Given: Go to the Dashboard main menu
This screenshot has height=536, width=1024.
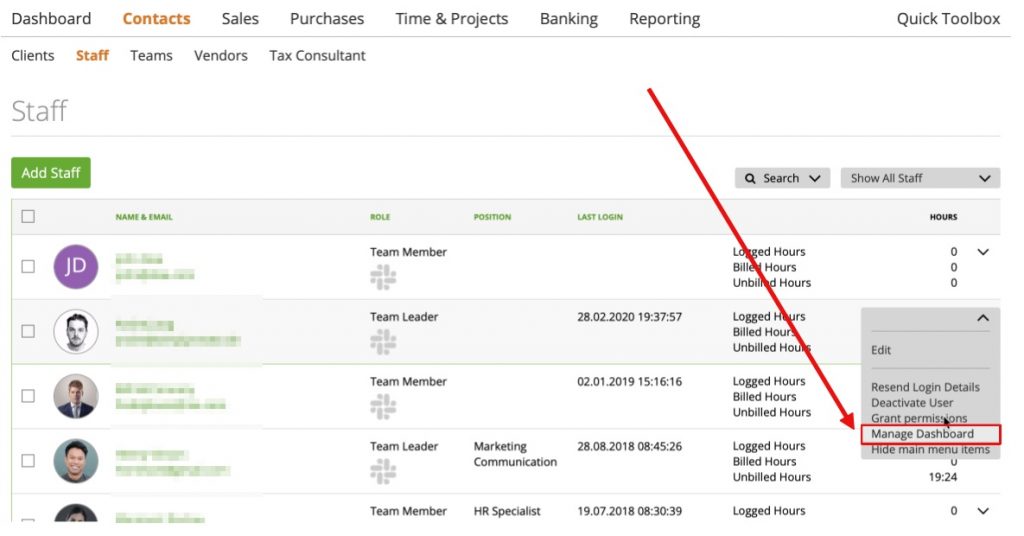Looking at the screenshot, I should click(52, 19).
